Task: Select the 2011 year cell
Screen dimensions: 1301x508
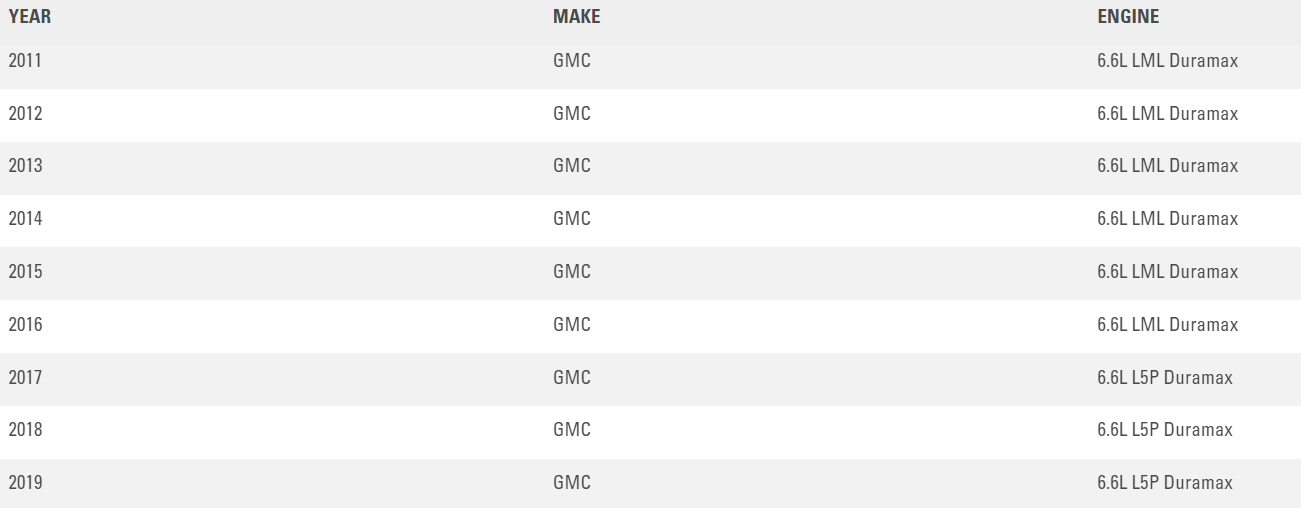Action: [25, 61]
